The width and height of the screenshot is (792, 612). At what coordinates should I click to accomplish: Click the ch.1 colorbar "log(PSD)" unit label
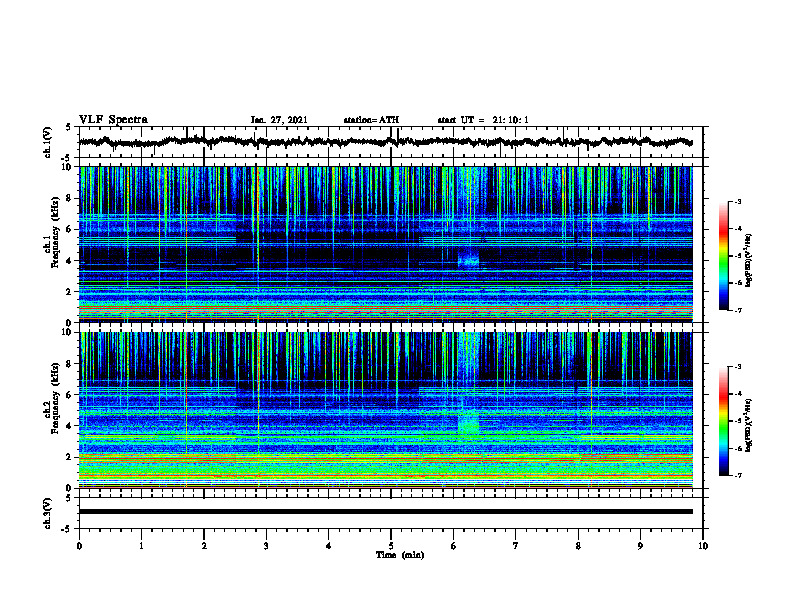749,261
